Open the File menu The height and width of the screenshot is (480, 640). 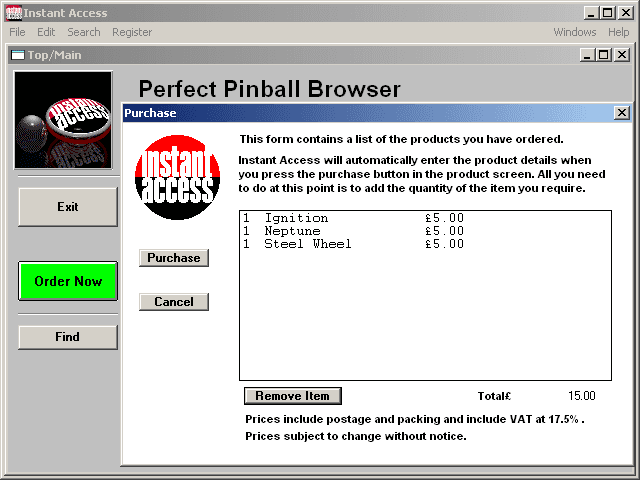[17, 32]
